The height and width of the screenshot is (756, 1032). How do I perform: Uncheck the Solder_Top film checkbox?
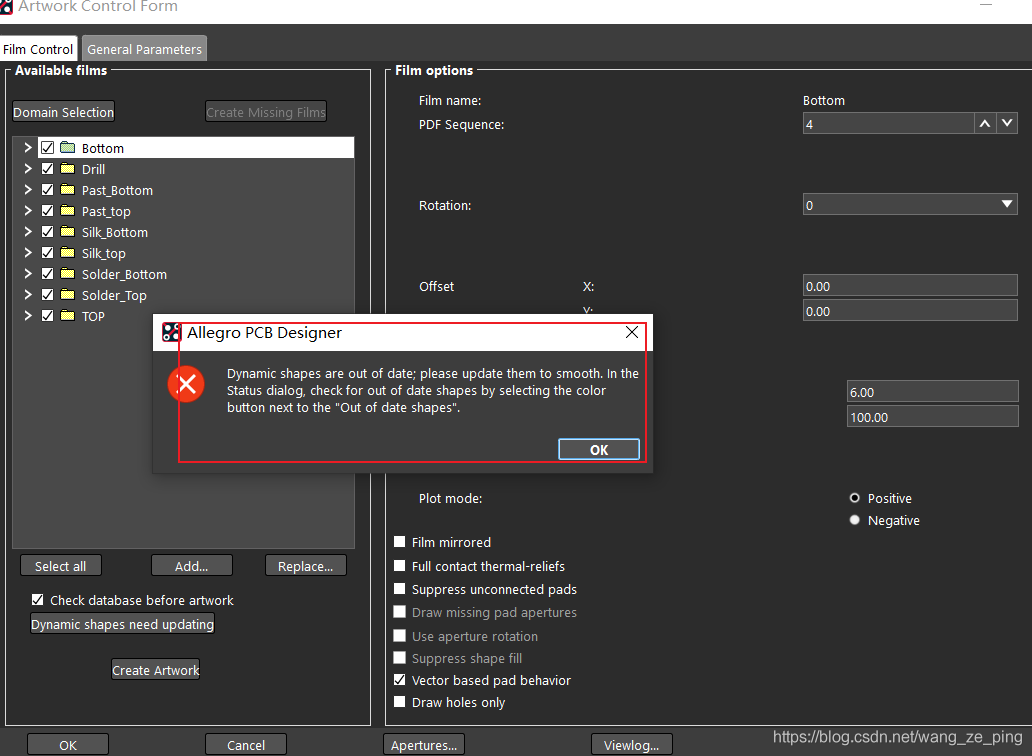click(x=47, y=295)
